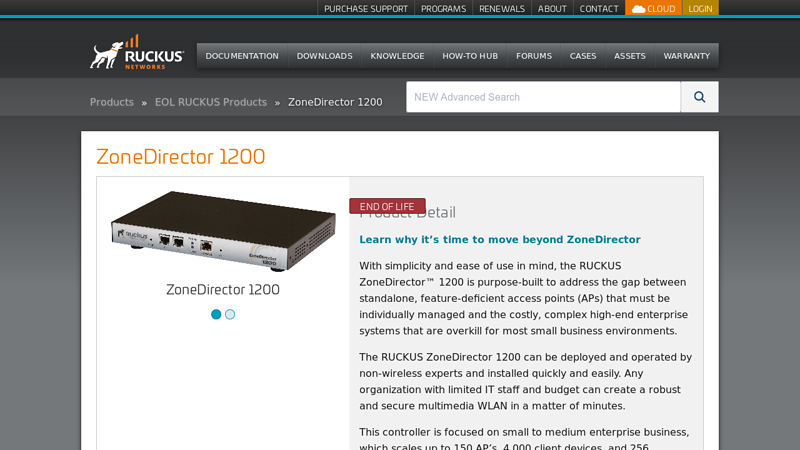Click the paragraph starting 'This controller is focused'
The image size is (800, 450).
click(x=526, y=439)
